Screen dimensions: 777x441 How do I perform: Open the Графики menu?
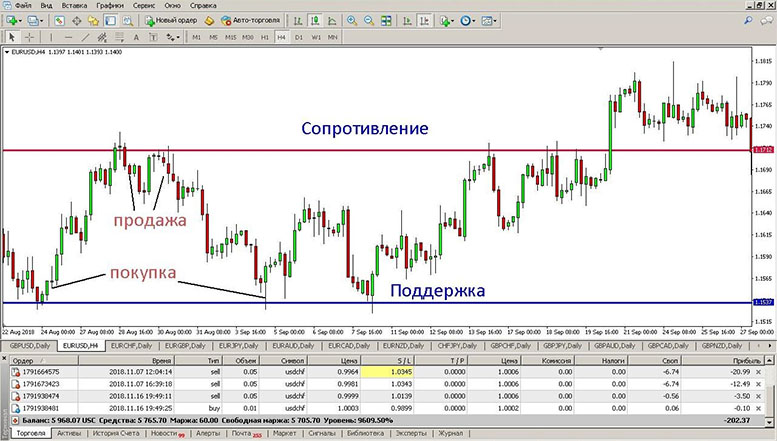tap(110, 5)
